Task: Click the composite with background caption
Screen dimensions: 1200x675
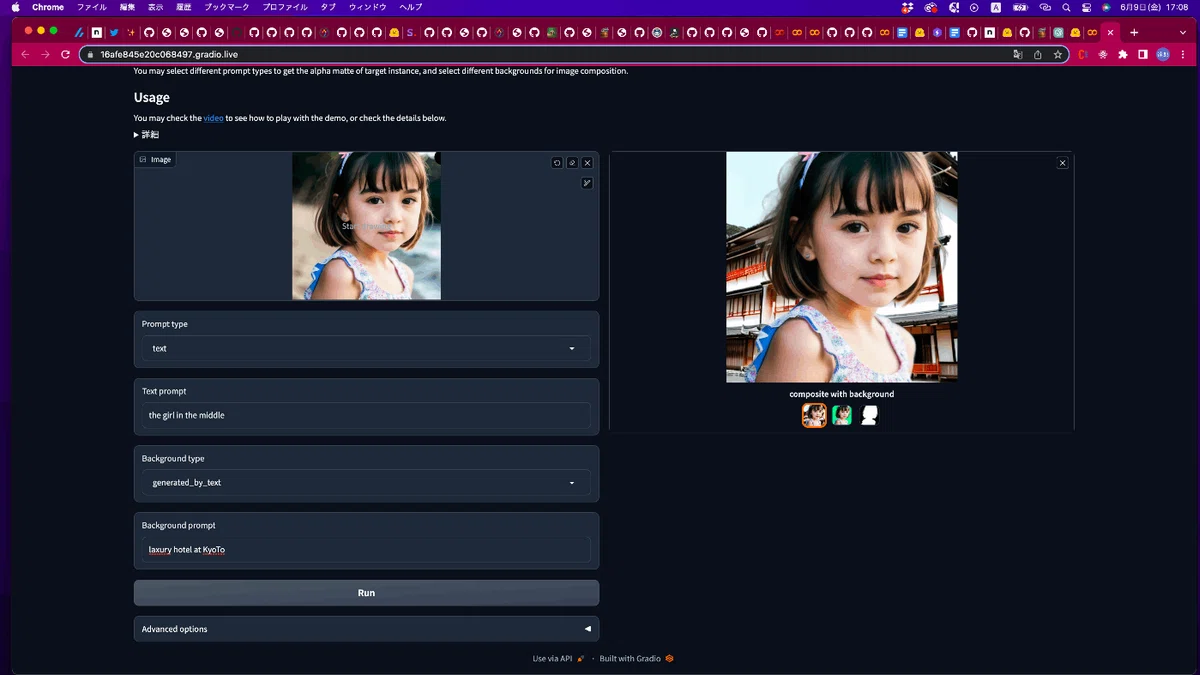Action: click(842, 394)
